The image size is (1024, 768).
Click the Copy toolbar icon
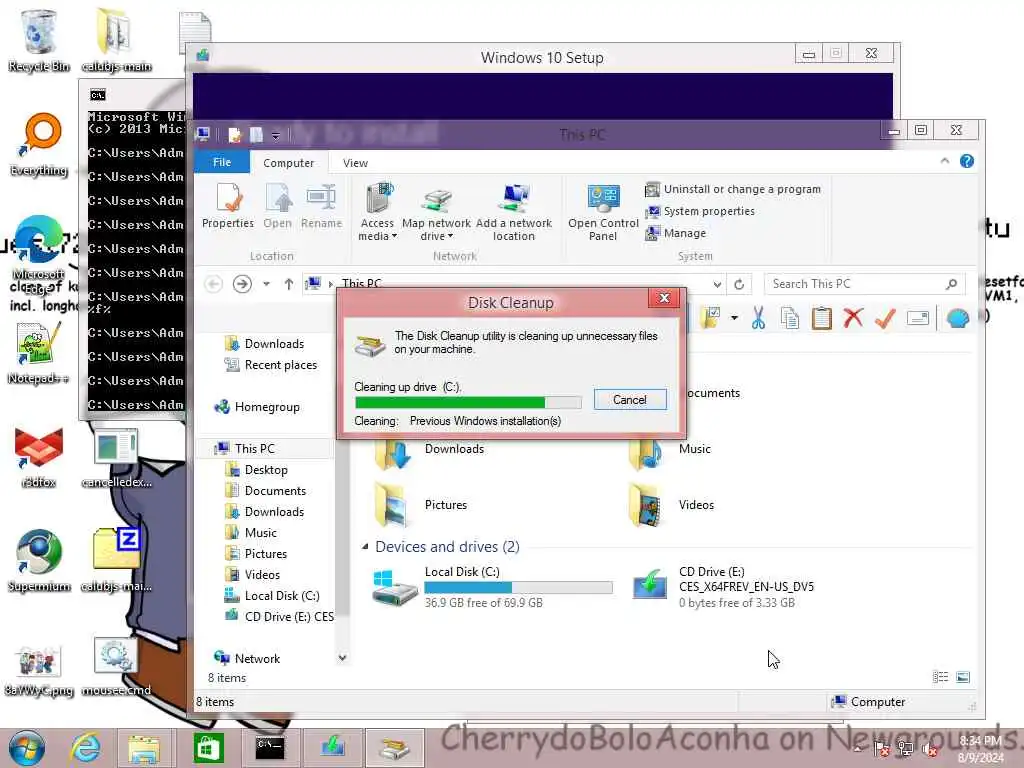790,319
